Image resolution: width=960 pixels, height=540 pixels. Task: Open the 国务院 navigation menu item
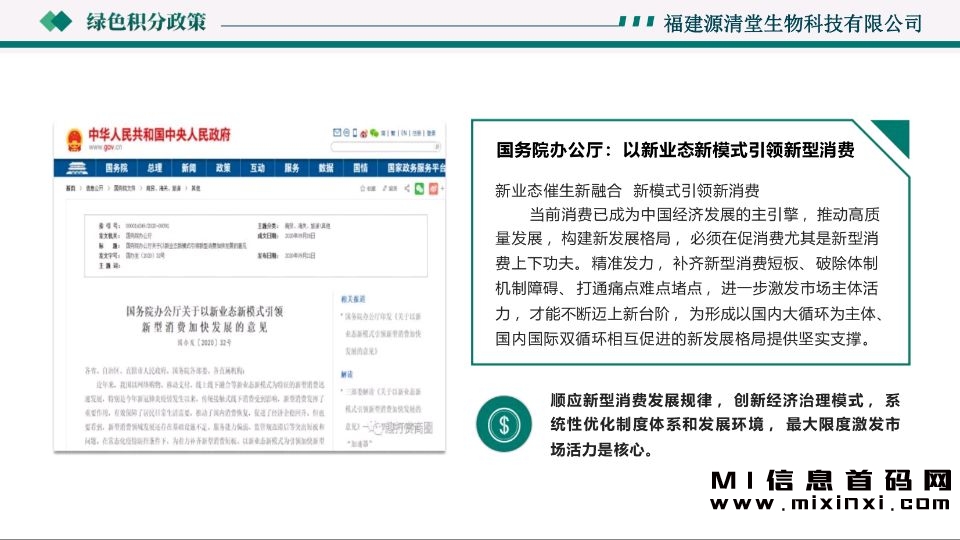(116, 168)
